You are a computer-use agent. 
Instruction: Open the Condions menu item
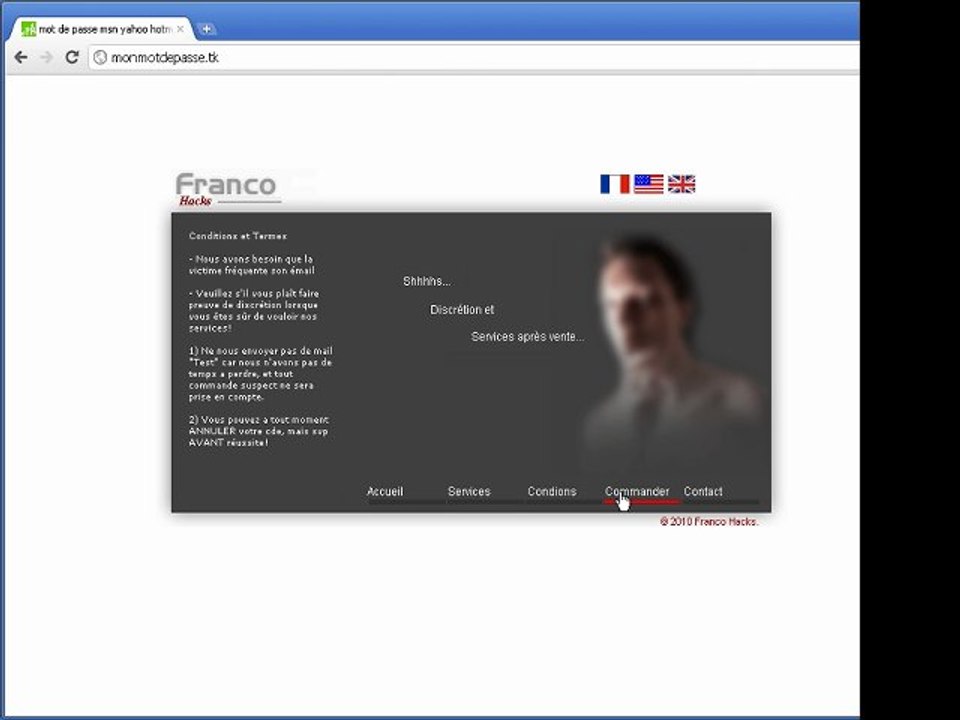coord(552,491)
